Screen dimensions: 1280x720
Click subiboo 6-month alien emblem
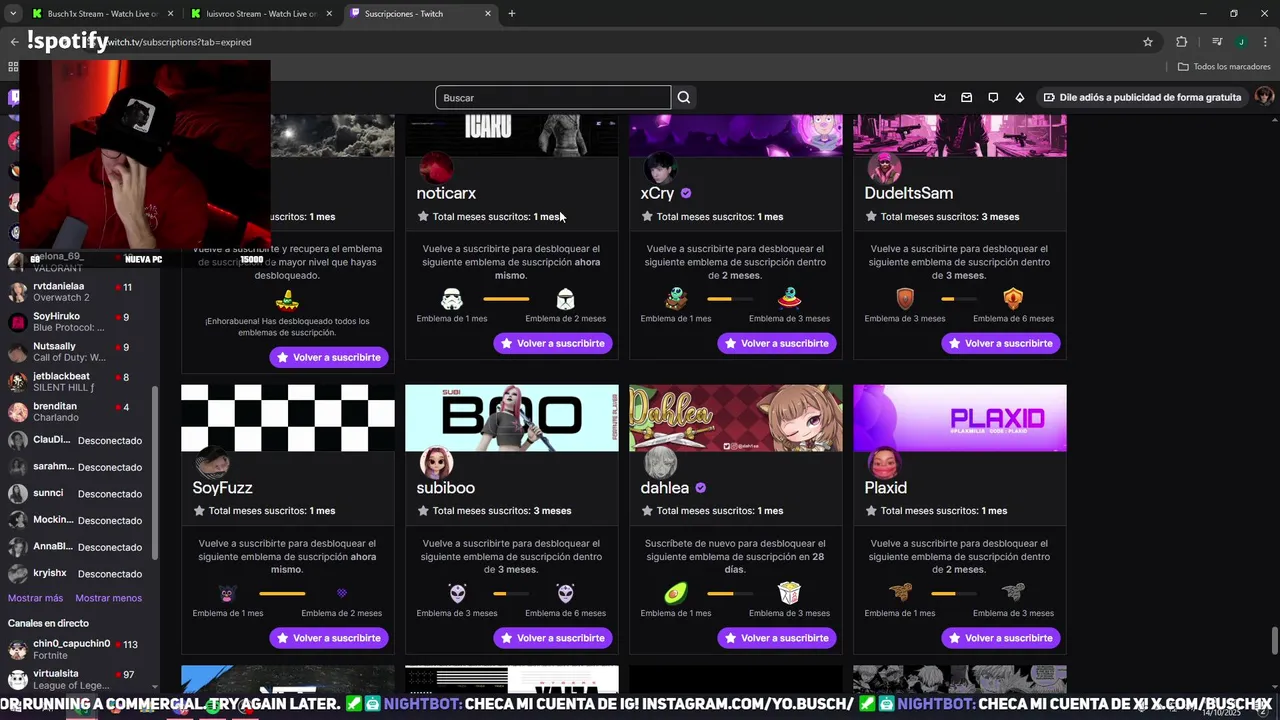[x=565, y=592]
